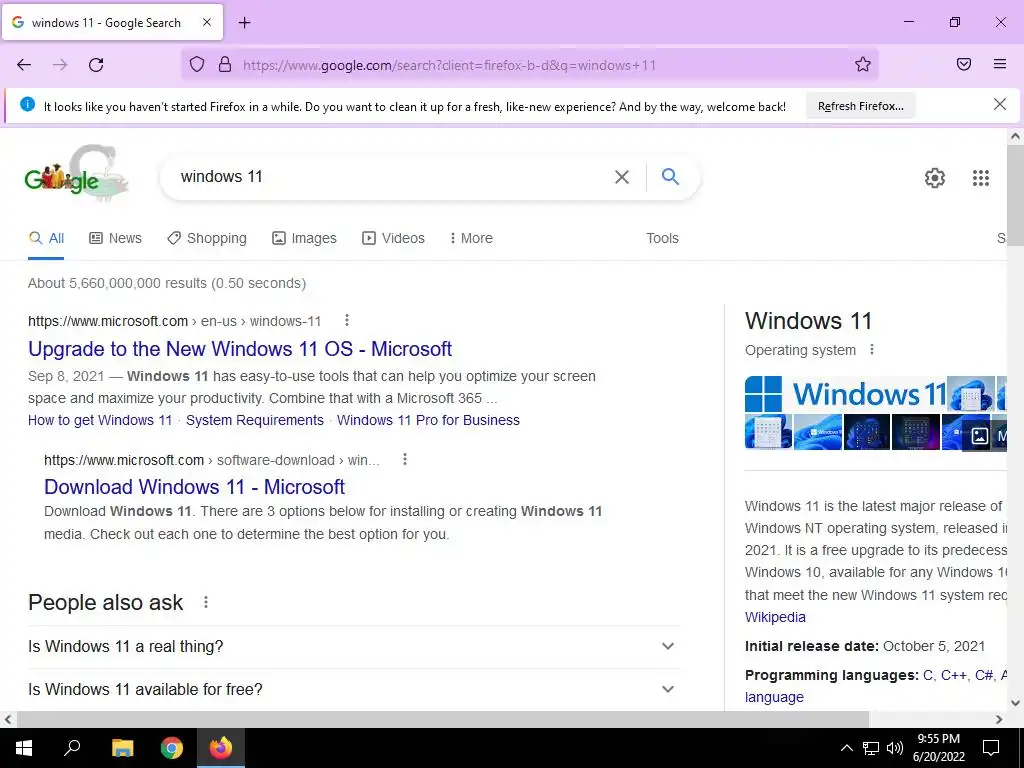
Task: Launch Google Chrome from the taskbar
Action: (x=172, y=748)
